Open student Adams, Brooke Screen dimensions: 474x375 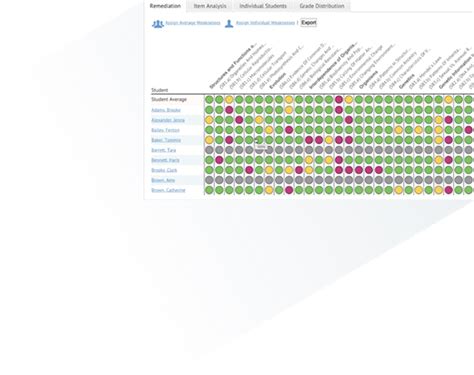click(166, 110)
